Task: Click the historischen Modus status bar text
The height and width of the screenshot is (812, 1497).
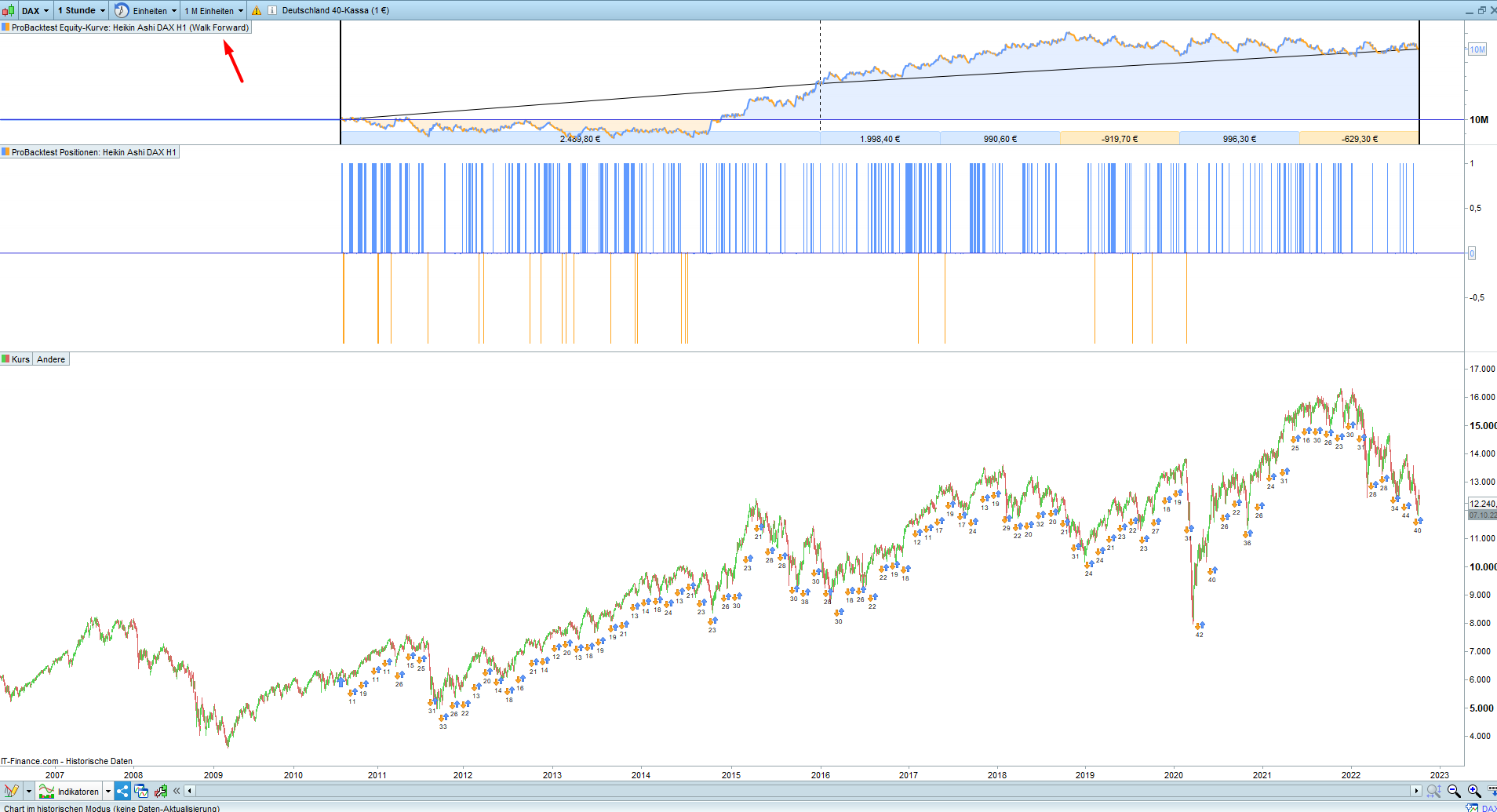Action: coord(112,808)
